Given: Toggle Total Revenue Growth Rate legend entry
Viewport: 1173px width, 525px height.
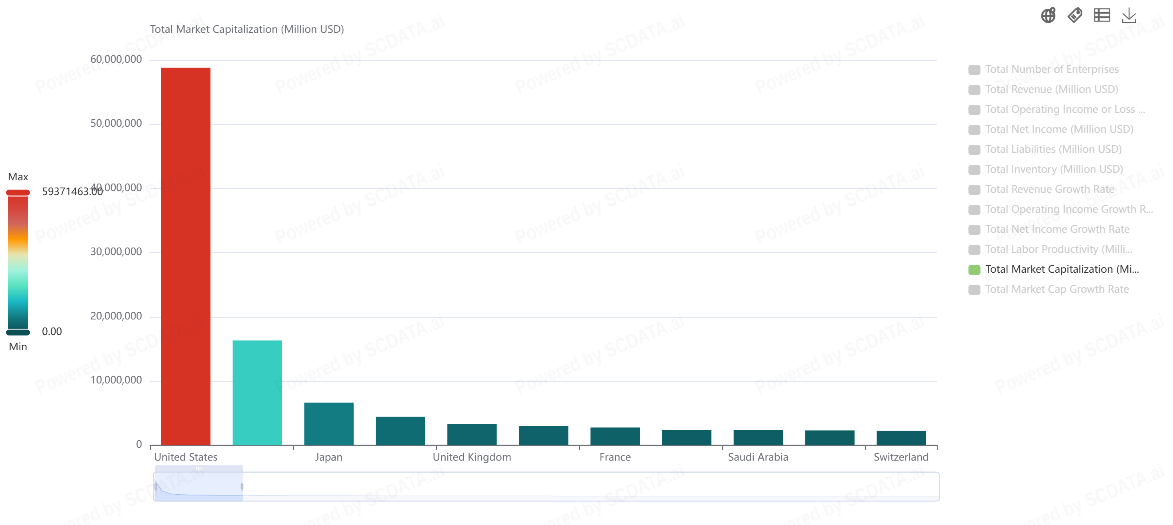Looking at the screenshot, I should [1049, 190].
